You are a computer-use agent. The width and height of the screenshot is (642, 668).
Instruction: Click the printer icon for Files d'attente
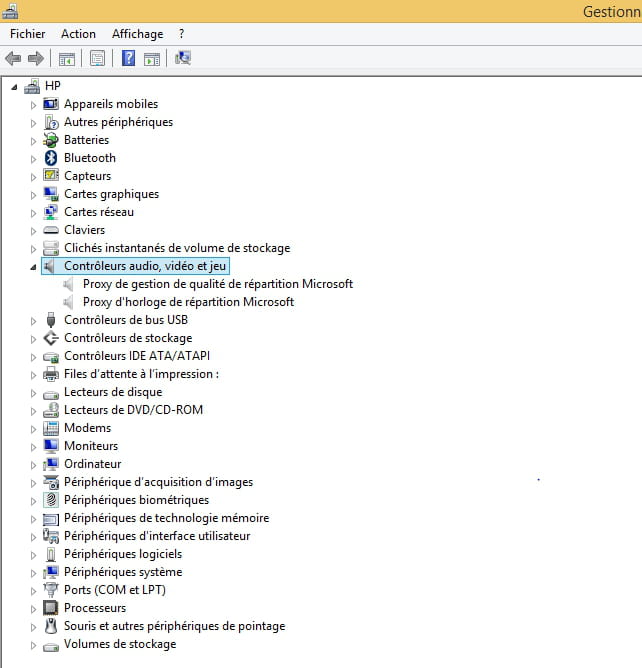(x=51, y=374)
